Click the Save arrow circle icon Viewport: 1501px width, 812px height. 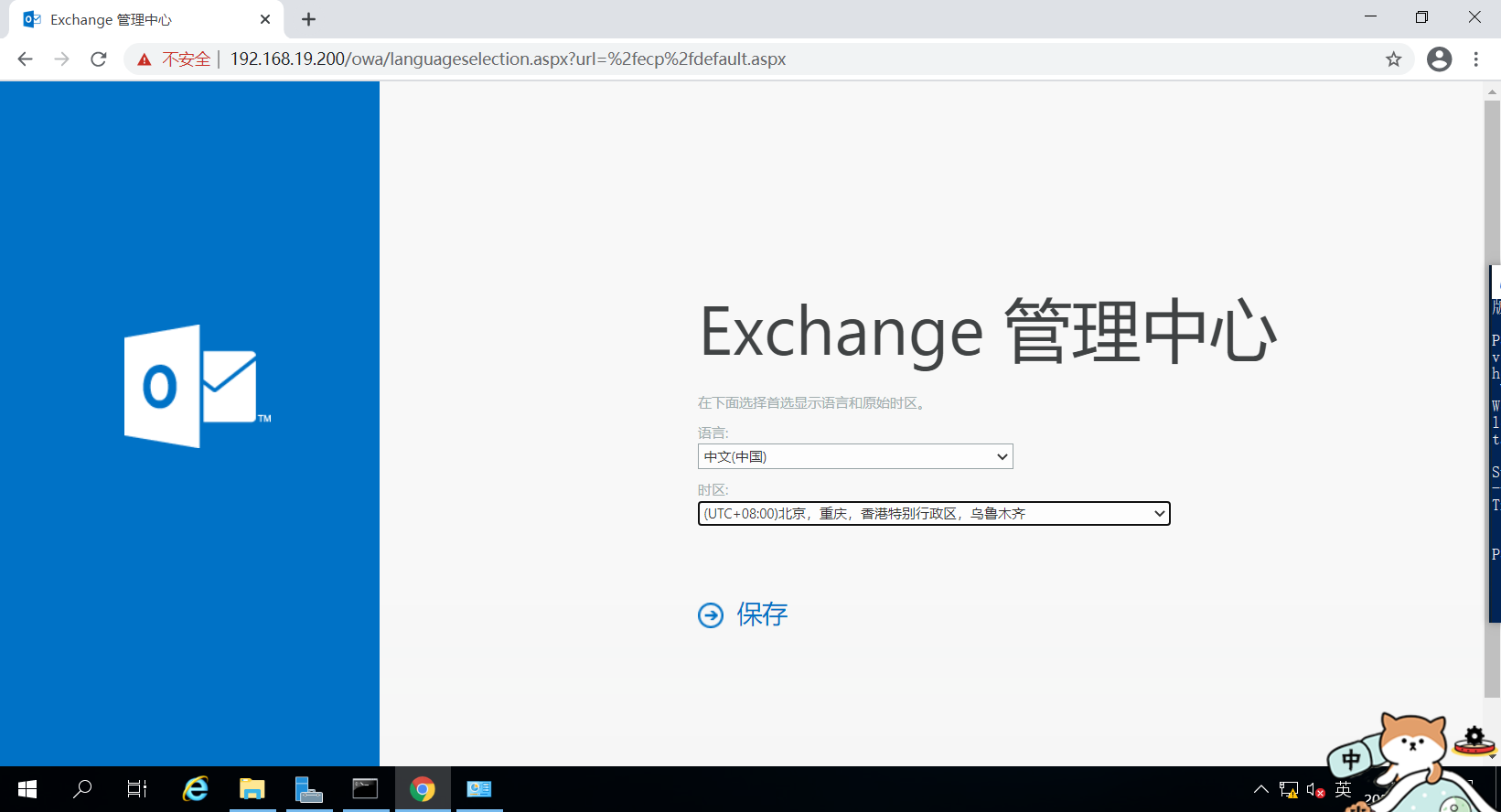[x=711, y=615]
